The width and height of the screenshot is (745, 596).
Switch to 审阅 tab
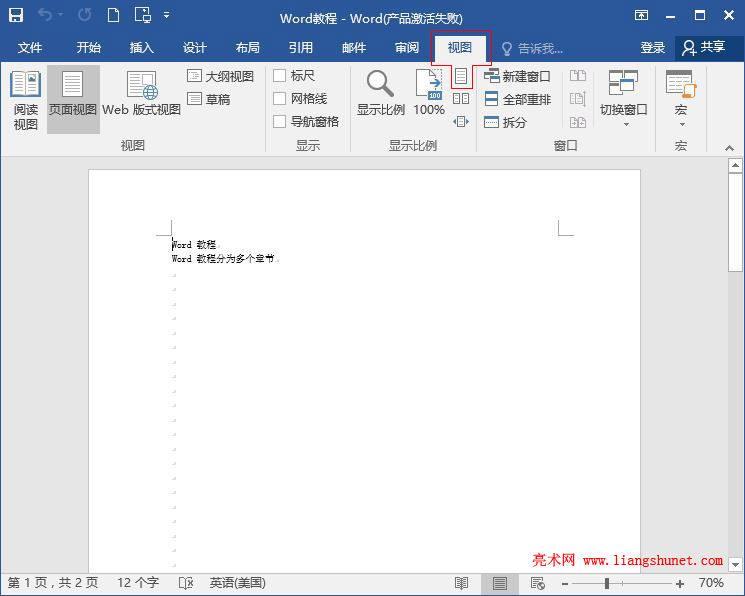point(407,48)
